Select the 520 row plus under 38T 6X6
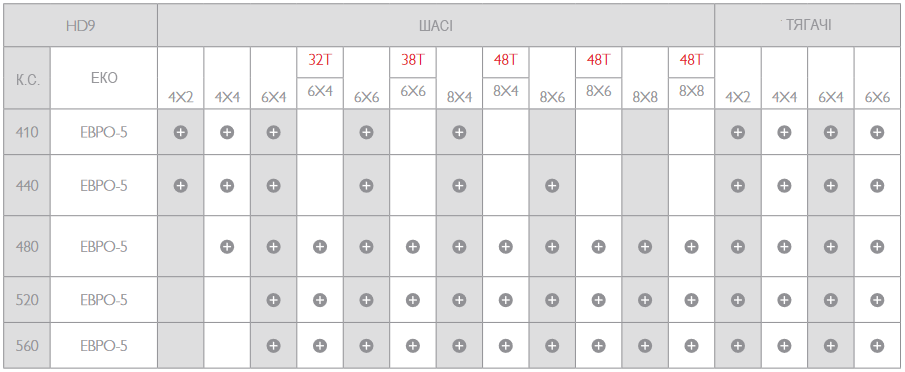Viewport: 905px width, 372px height. 413,300
